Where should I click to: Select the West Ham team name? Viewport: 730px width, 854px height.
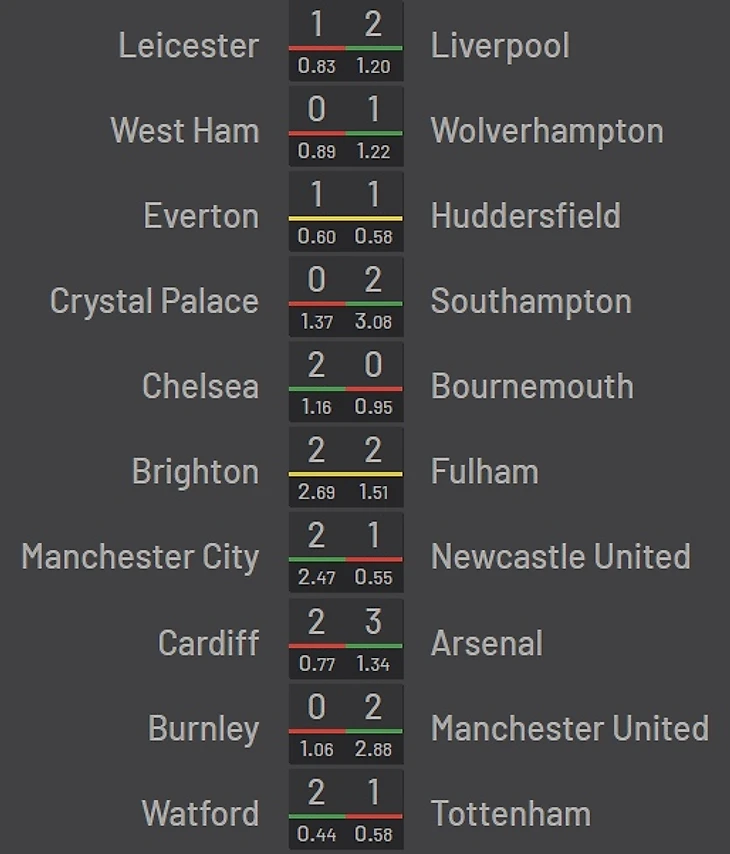(185, 131)
